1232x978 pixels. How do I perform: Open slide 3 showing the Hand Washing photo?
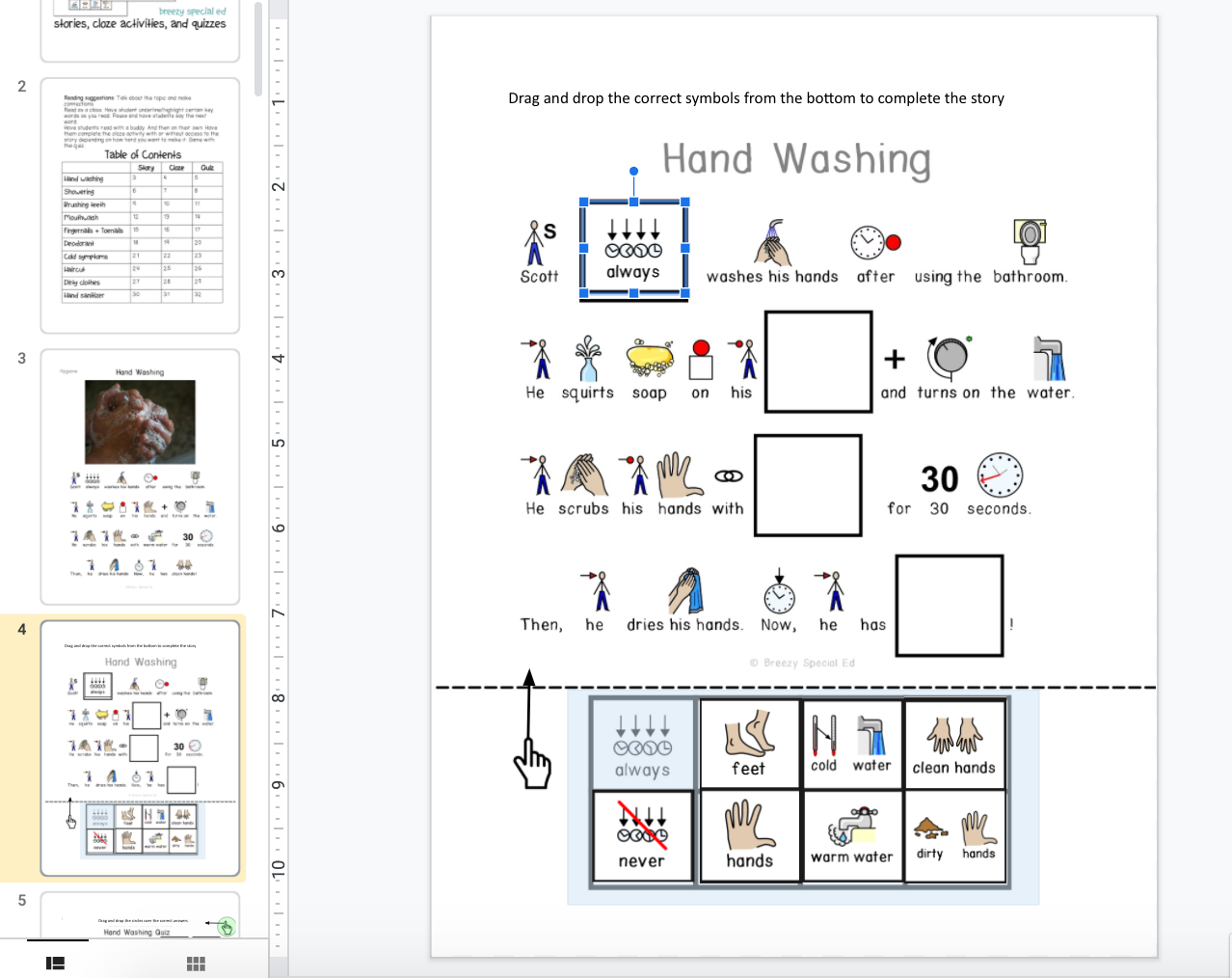(x=140, y=475)
